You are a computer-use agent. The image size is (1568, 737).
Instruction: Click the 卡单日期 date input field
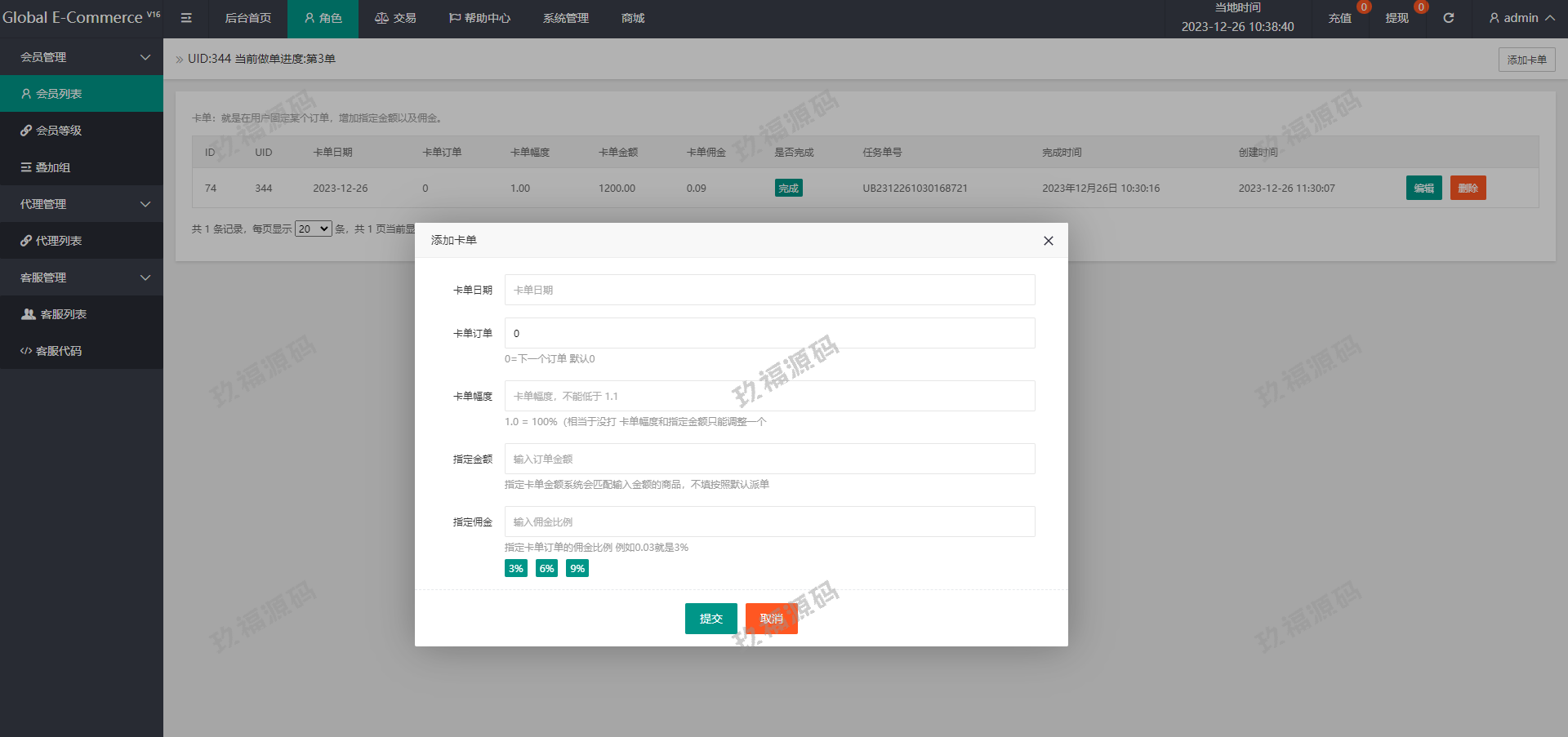point(769,290)
